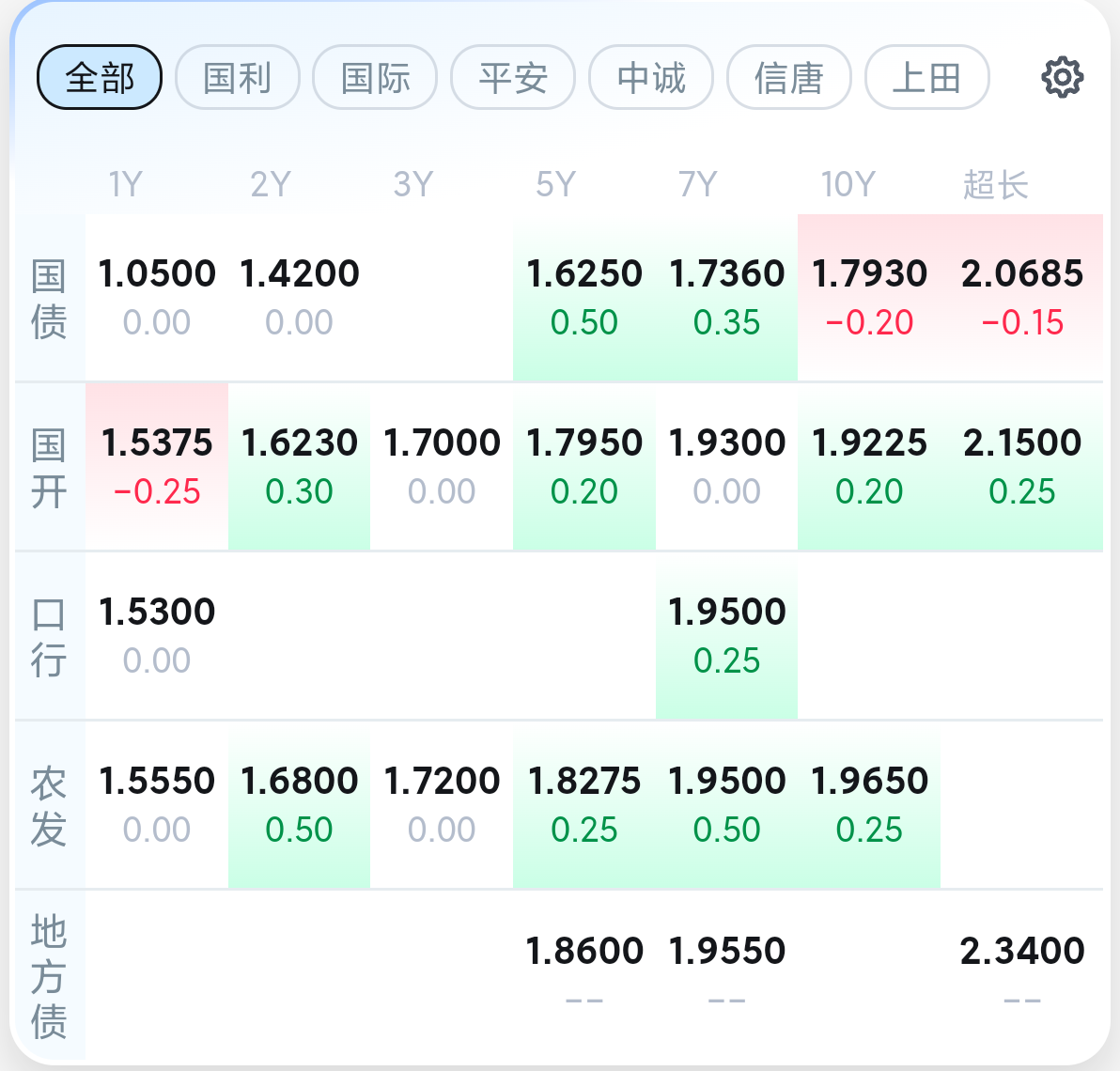
Task: Open 国债 10Y yield cell 1.7930
Action: [869, 297]
